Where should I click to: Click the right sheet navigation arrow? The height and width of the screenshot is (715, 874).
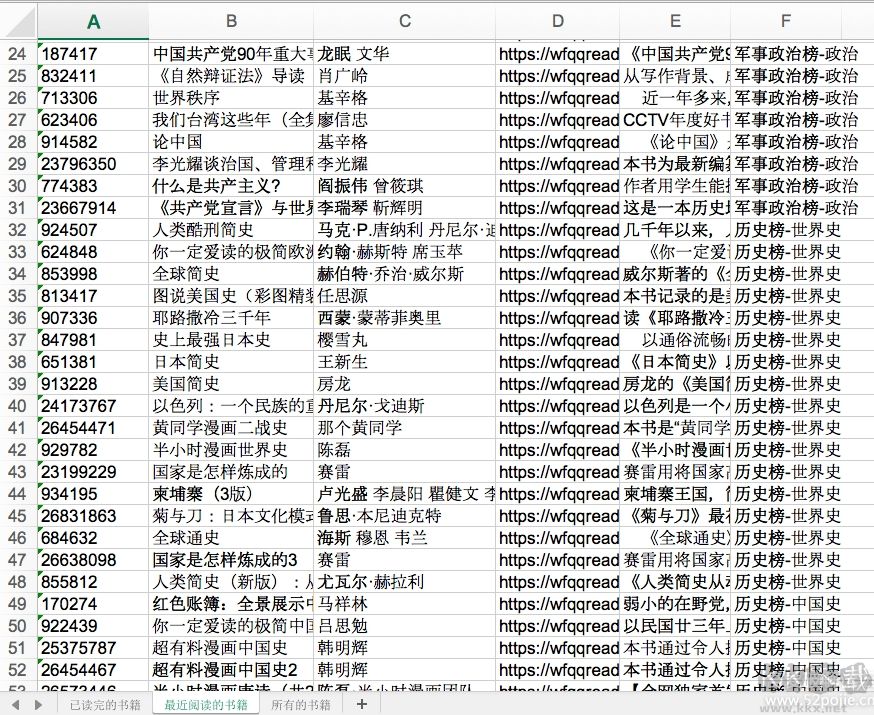[x=39, y=705]
